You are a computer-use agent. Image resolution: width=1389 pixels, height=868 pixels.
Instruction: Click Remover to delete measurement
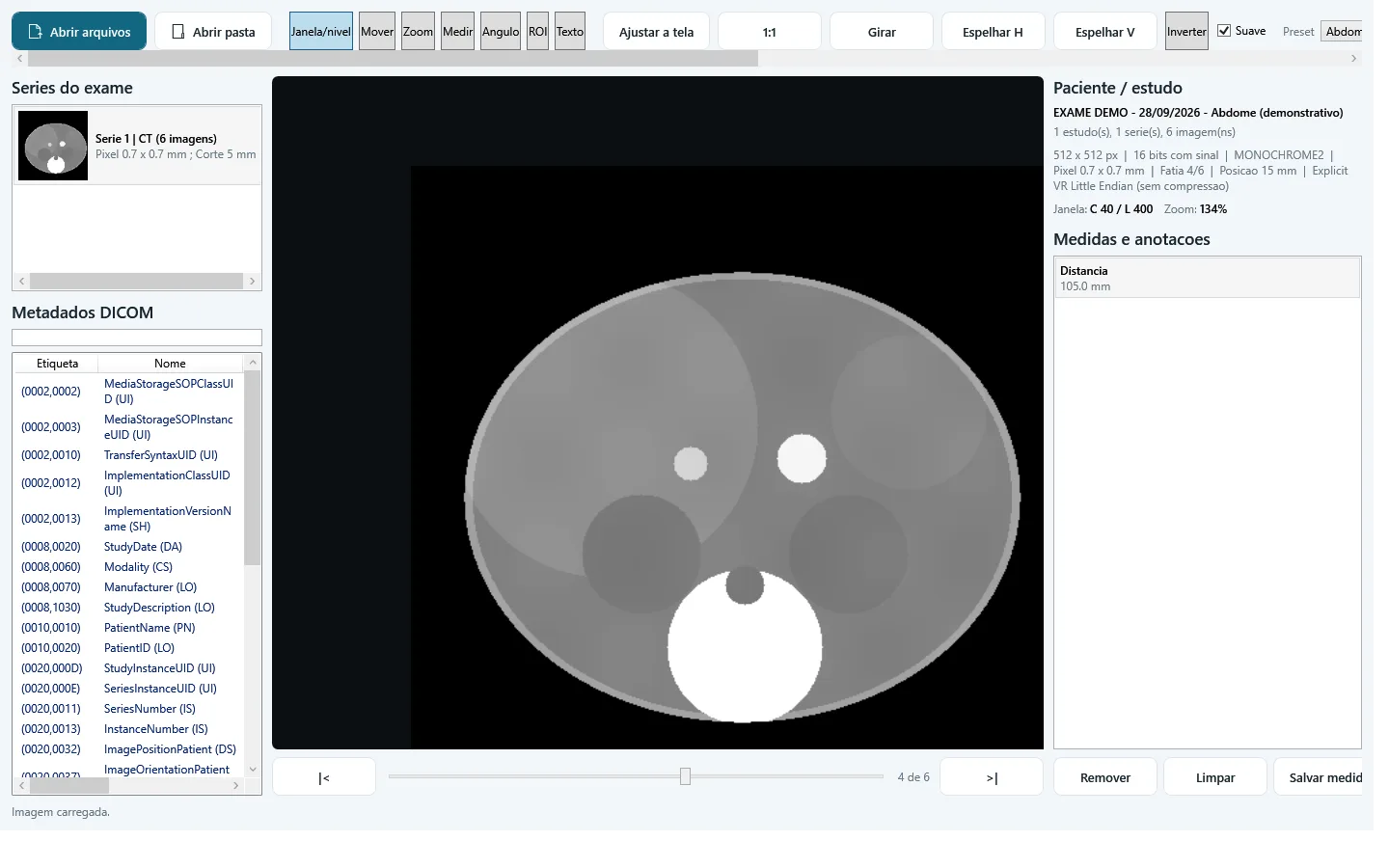[x=1105, y=777]
